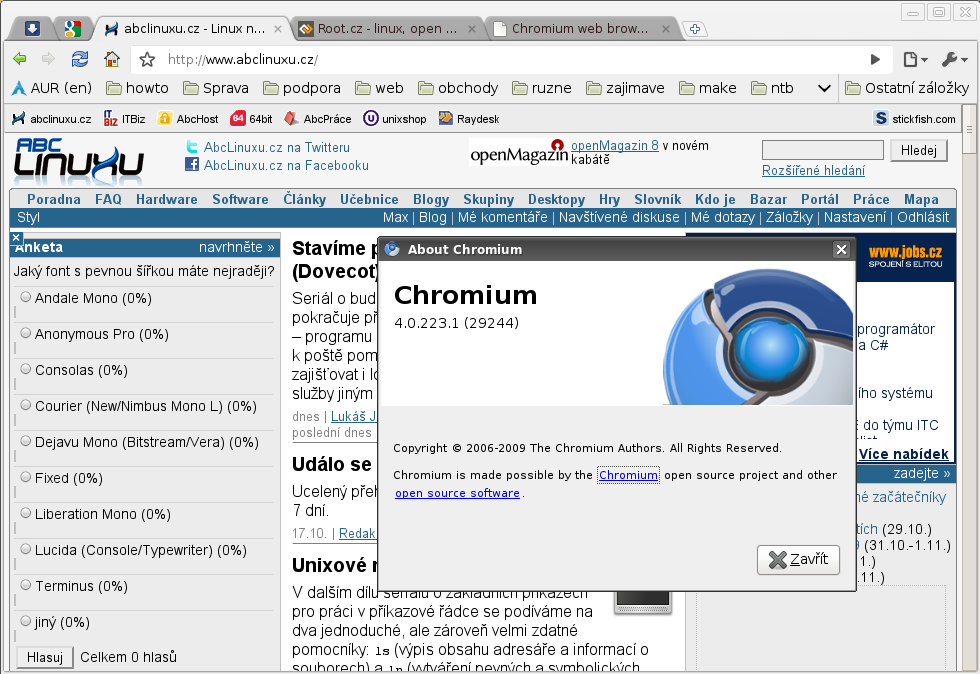Switch to the Root.cz tab

coord(388,29)
